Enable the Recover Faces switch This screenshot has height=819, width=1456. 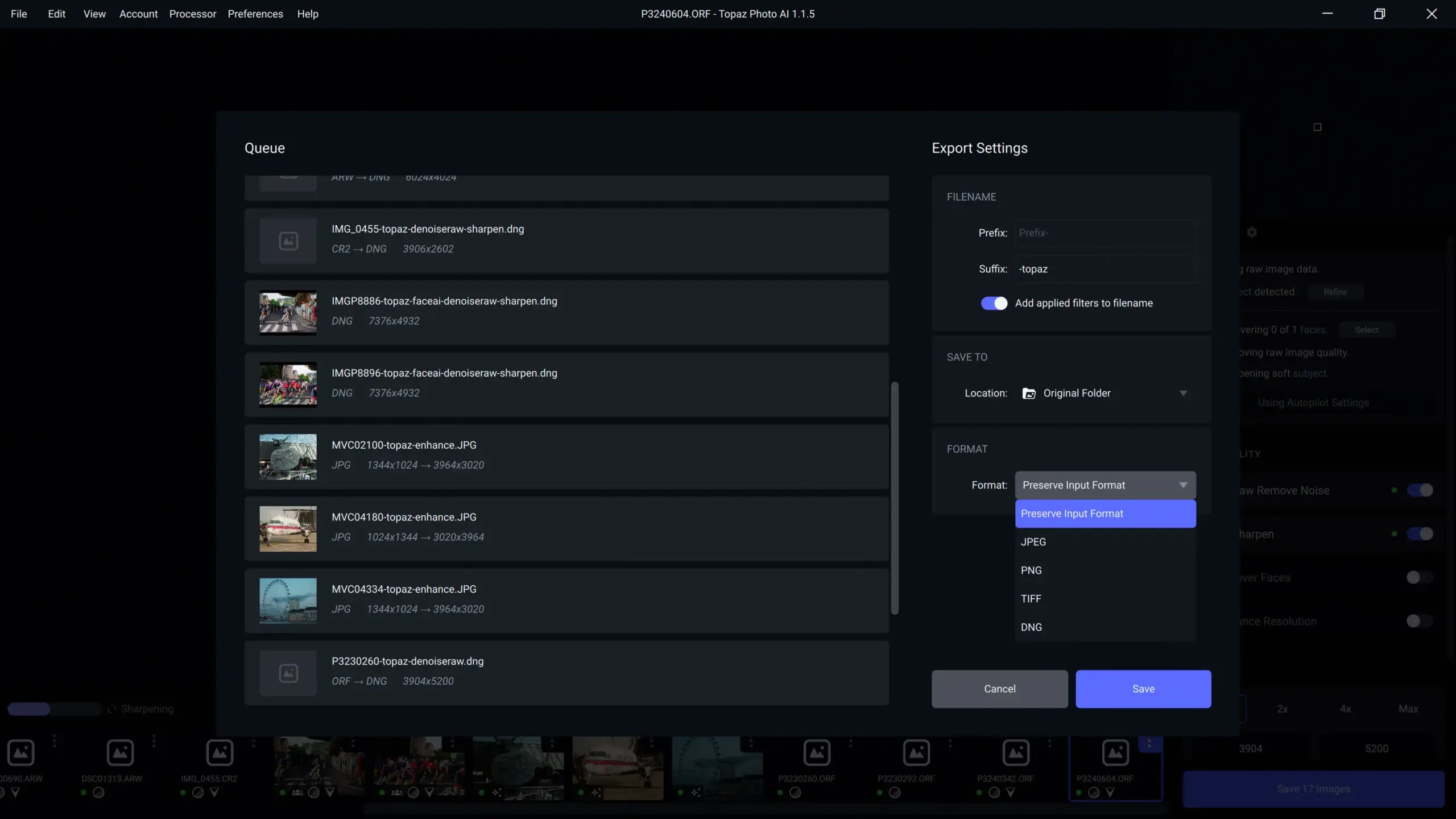click(x=1418, y=578)
